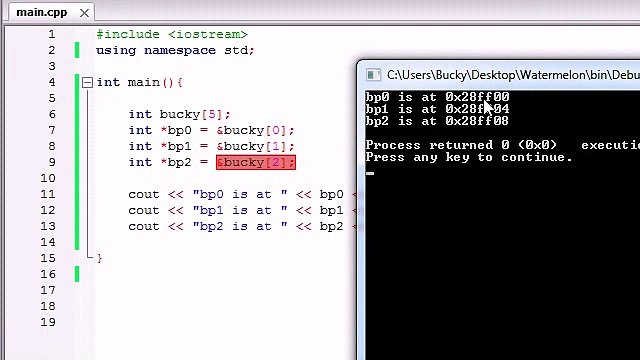
Task: Click the closing brace on line 15
Action: [100, 258]
